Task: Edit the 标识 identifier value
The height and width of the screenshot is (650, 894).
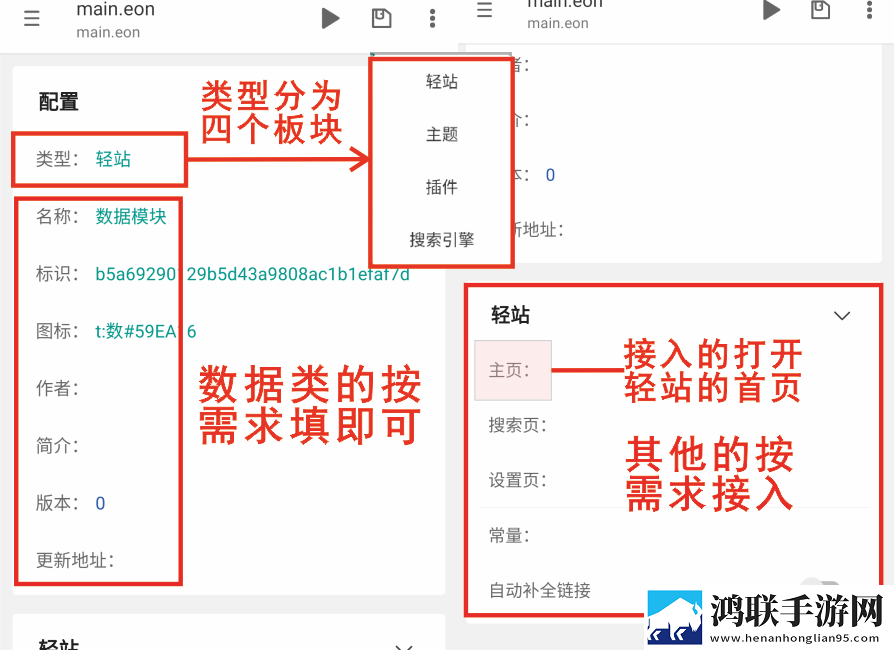Action: [x=252, y=274]
